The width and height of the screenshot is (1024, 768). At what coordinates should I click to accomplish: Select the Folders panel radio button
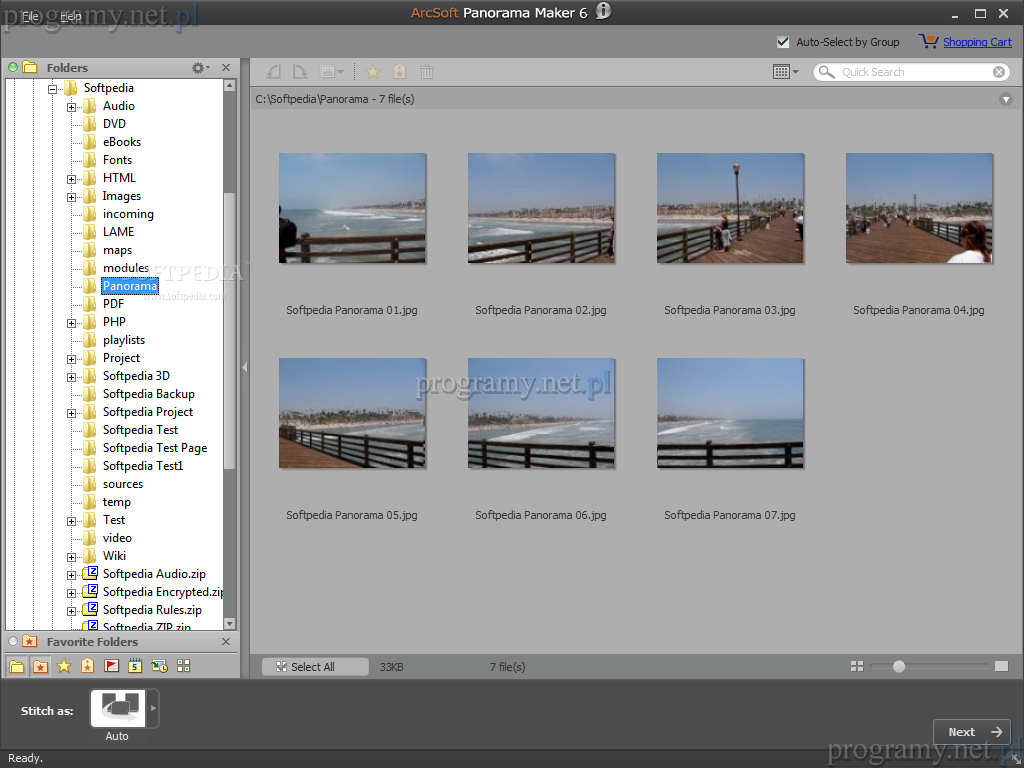click(13, 68)
